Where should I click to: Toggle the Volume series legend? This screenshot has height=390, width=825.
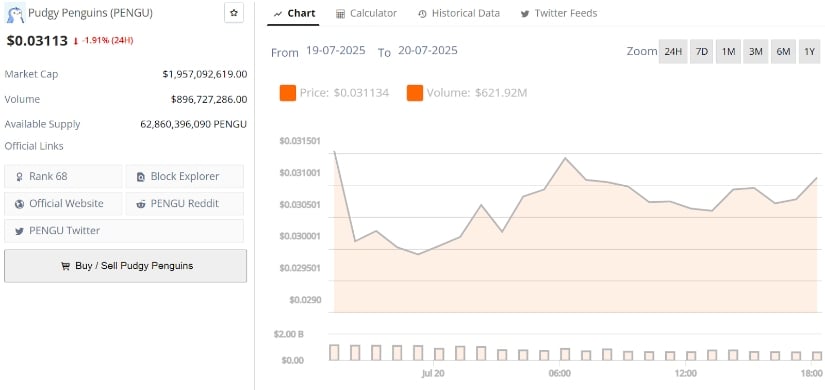tap(467, 93)
